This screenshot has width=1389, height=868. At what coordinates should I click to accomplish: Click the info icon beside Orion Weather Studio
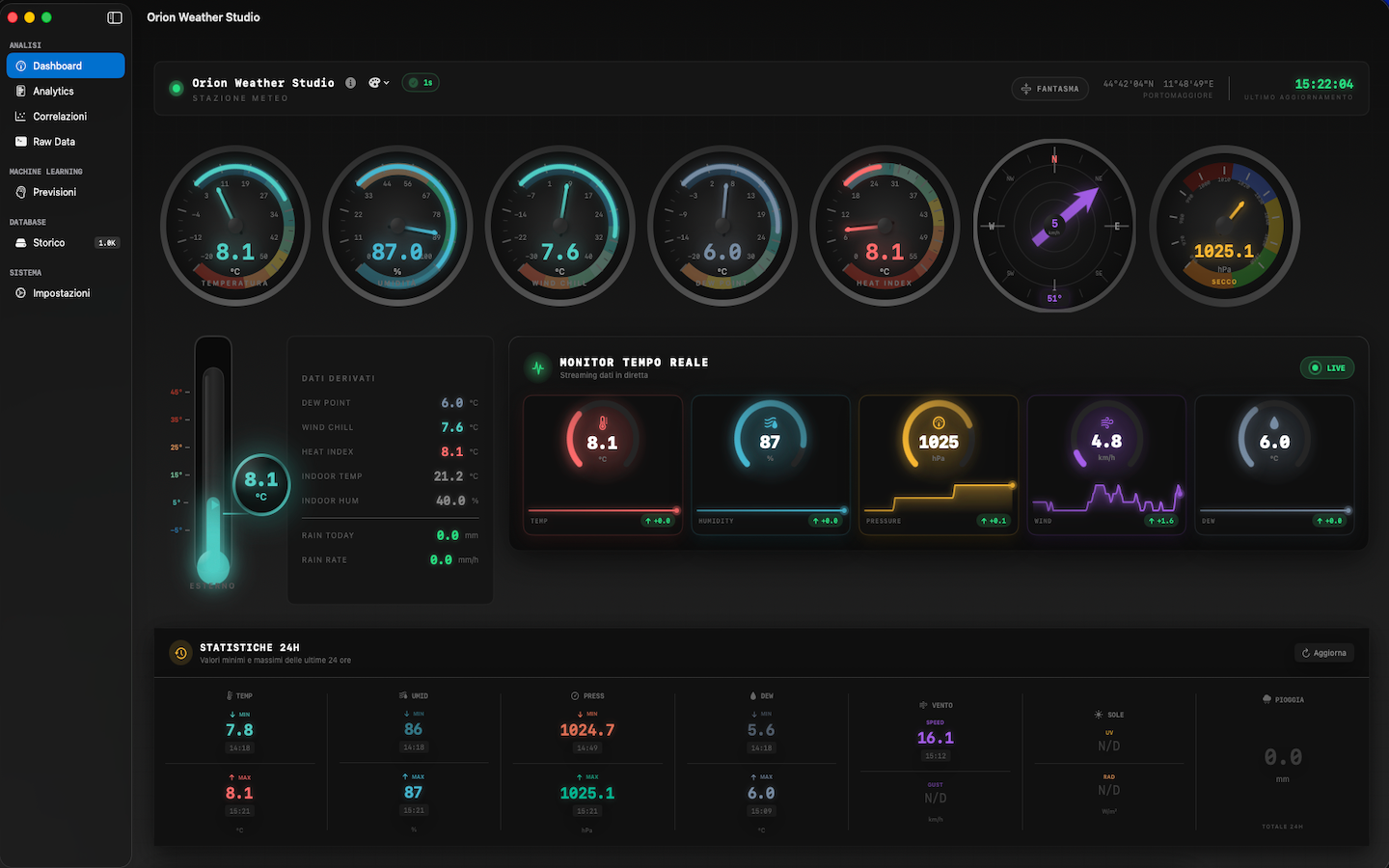(350, 83)
